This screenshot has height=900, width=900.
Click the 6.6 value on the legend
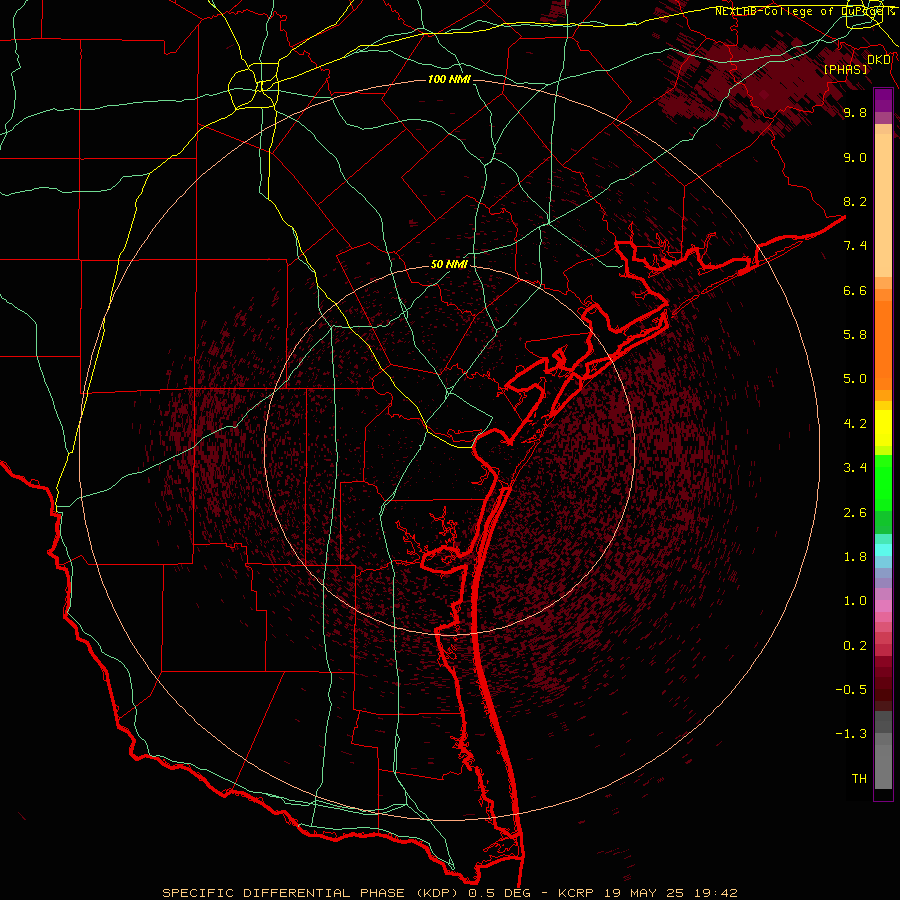pos(855,290)
